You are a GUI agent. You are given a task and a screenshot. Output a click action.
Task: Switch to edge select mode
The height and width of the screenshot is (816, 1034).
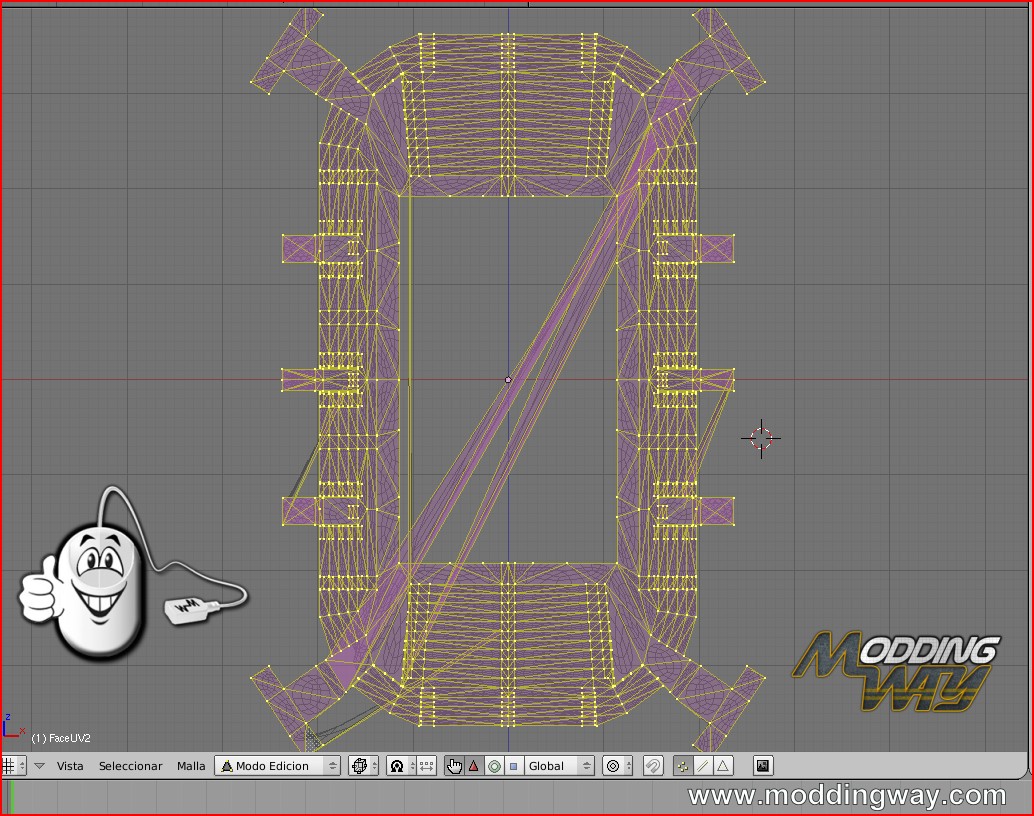[703, 766]
